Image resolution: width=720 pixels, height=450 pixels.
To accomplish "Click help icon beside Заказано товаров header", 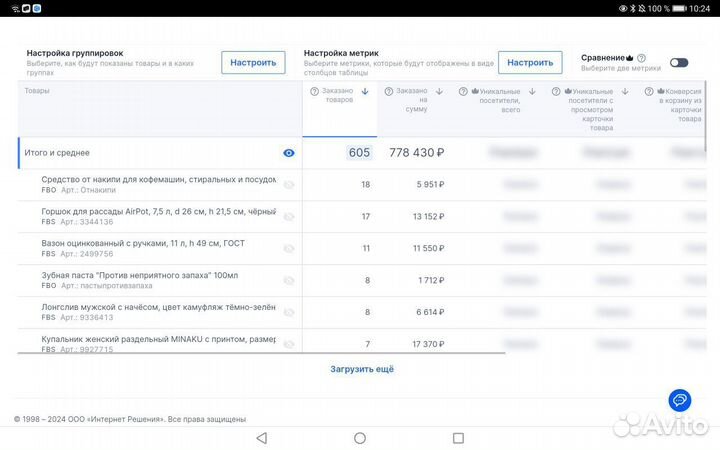I will pyautogui.click(x=315, y=92).
